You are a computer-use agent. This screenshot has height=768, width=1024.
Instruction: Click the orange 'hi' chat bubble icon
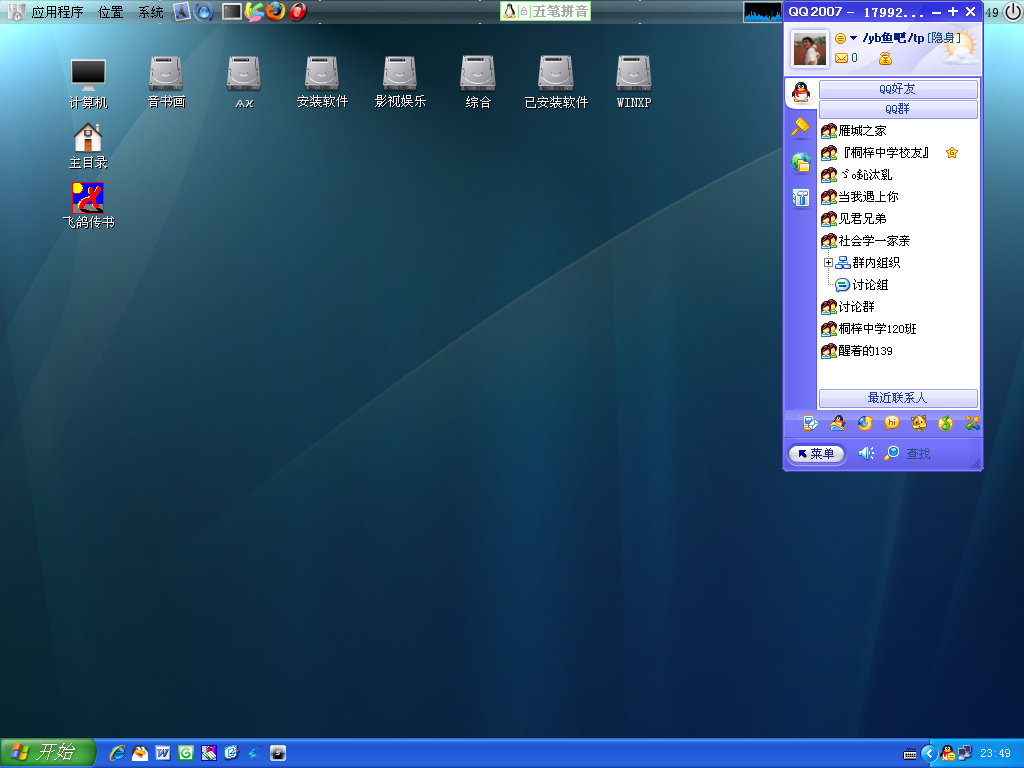(x=891, y=423)
